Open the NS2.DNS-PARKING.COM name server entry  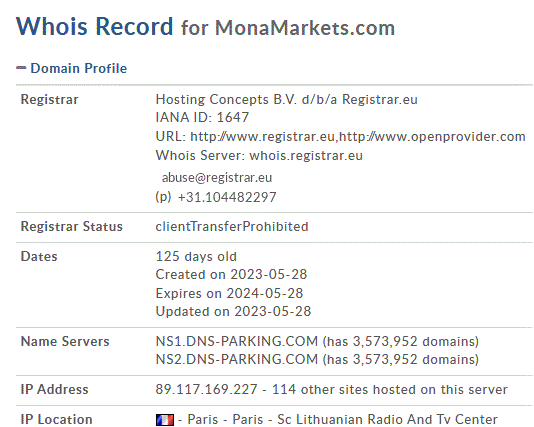coord(237,360)
